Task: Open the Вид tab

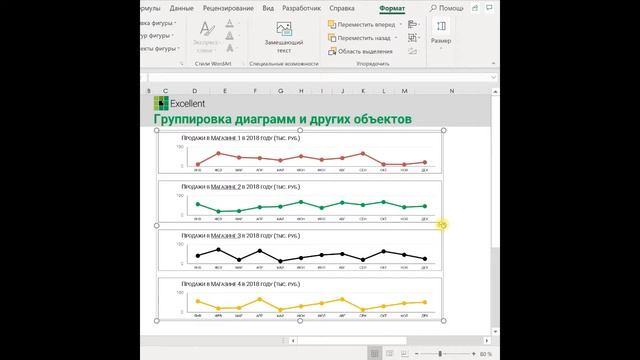Action: pos(268,8)
